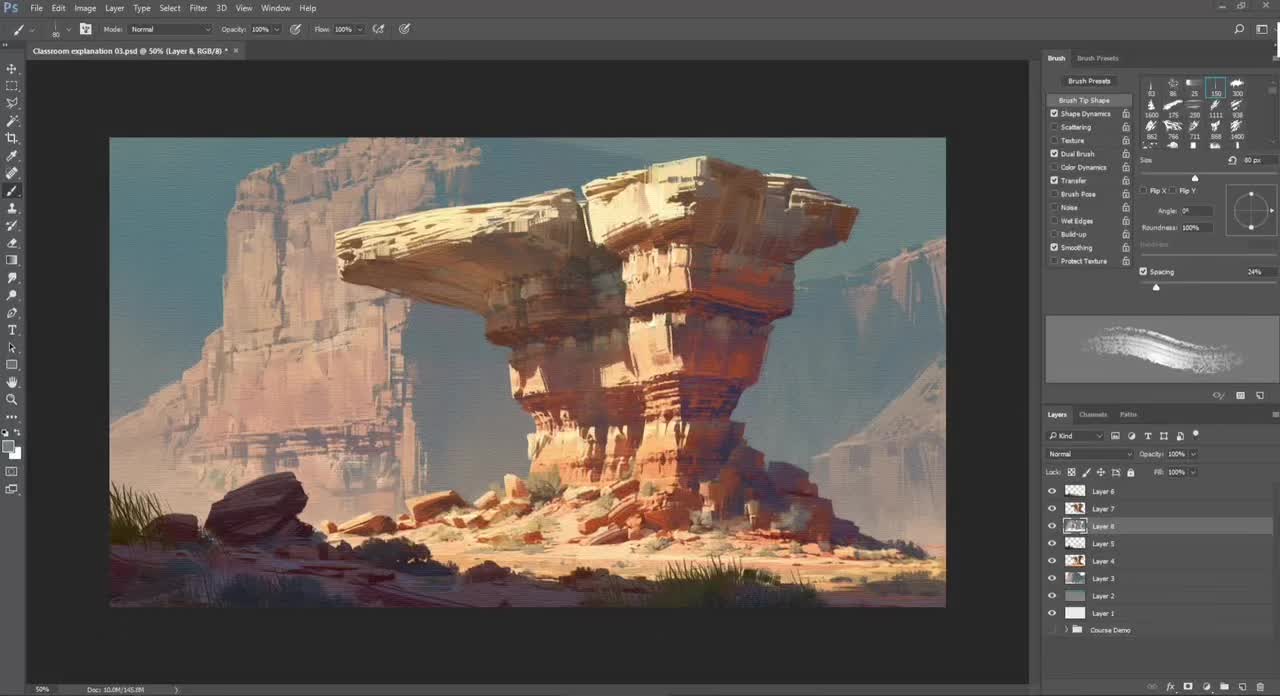The image size is (1280, 696).
Task: Create new adjustment layer icon
Action: click(x=1206, y=687)
